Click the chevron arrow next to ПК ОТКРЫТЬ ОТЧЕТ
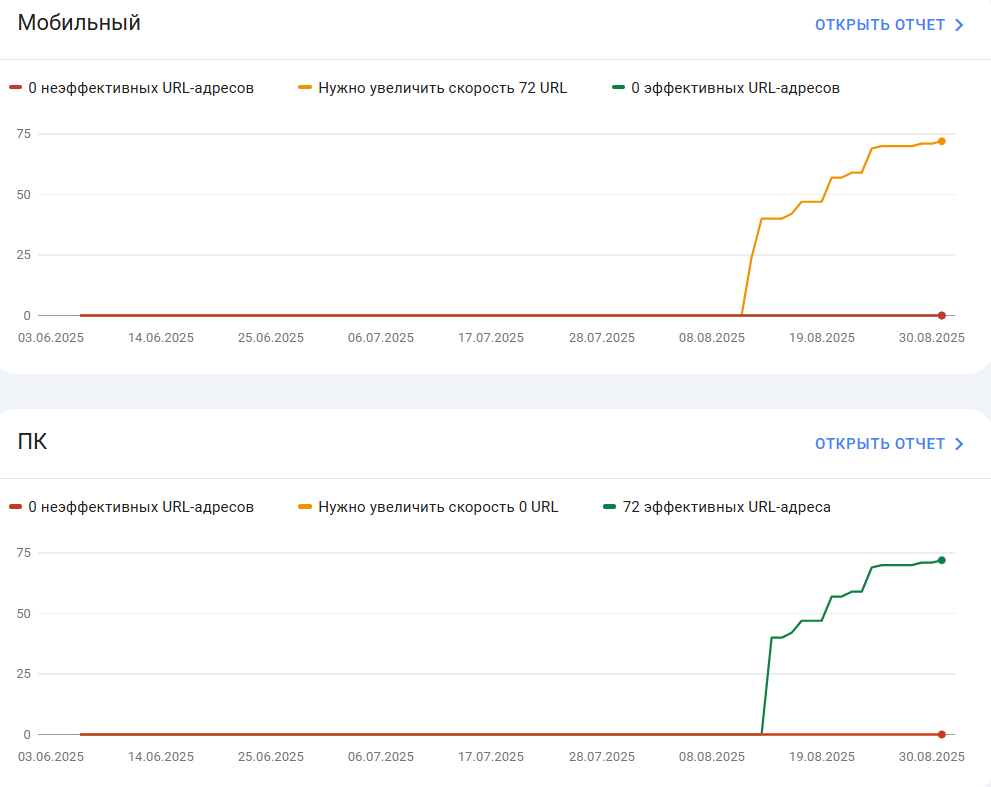Screen dimensions: 991x787 tap(959, 444)
